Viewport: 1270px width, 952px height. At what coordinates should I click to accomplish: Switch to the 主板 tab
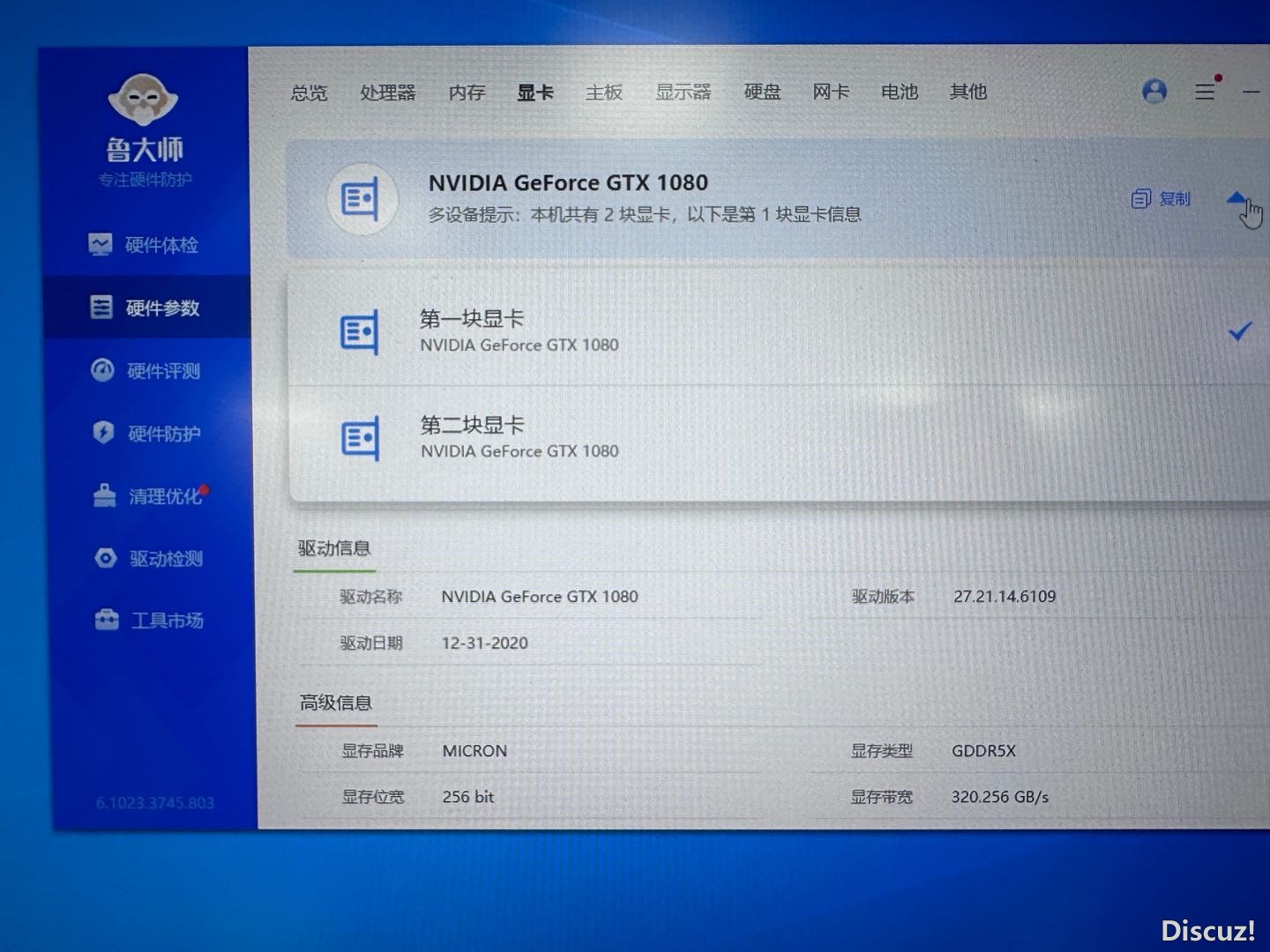[x=604, y=92]
